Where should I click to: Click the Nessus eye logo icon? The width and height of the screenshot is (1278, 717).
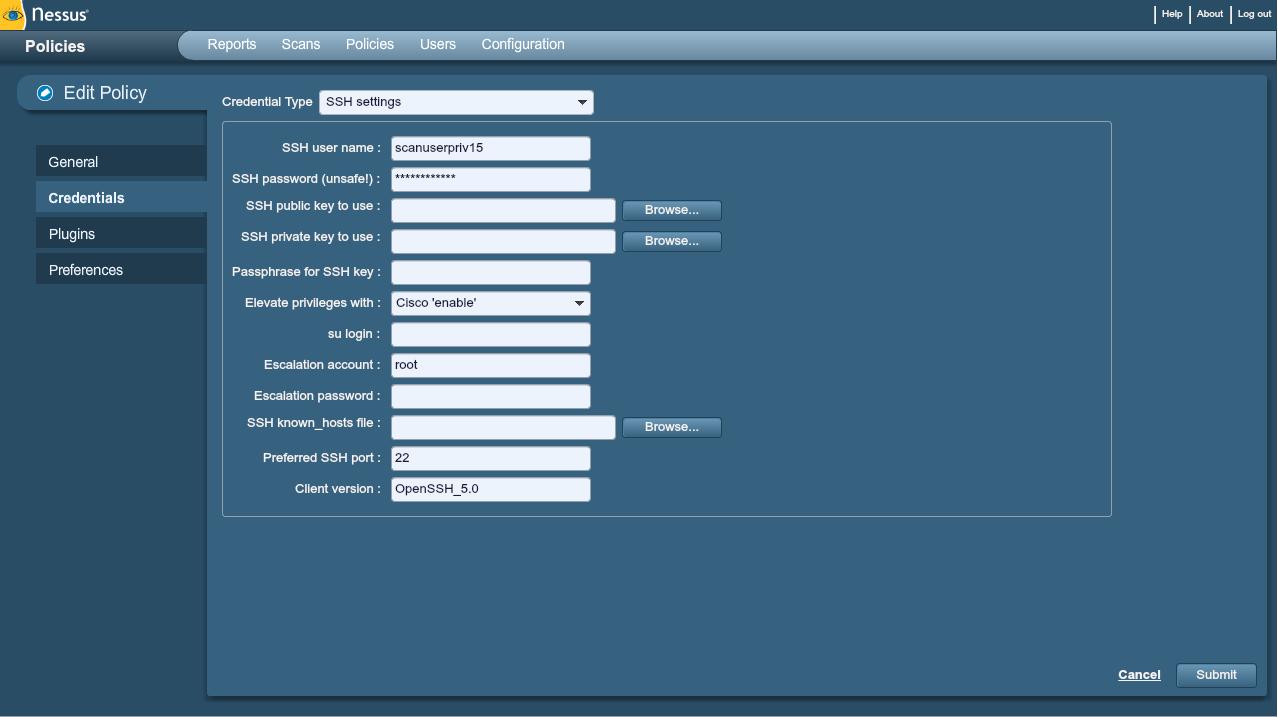12,15
